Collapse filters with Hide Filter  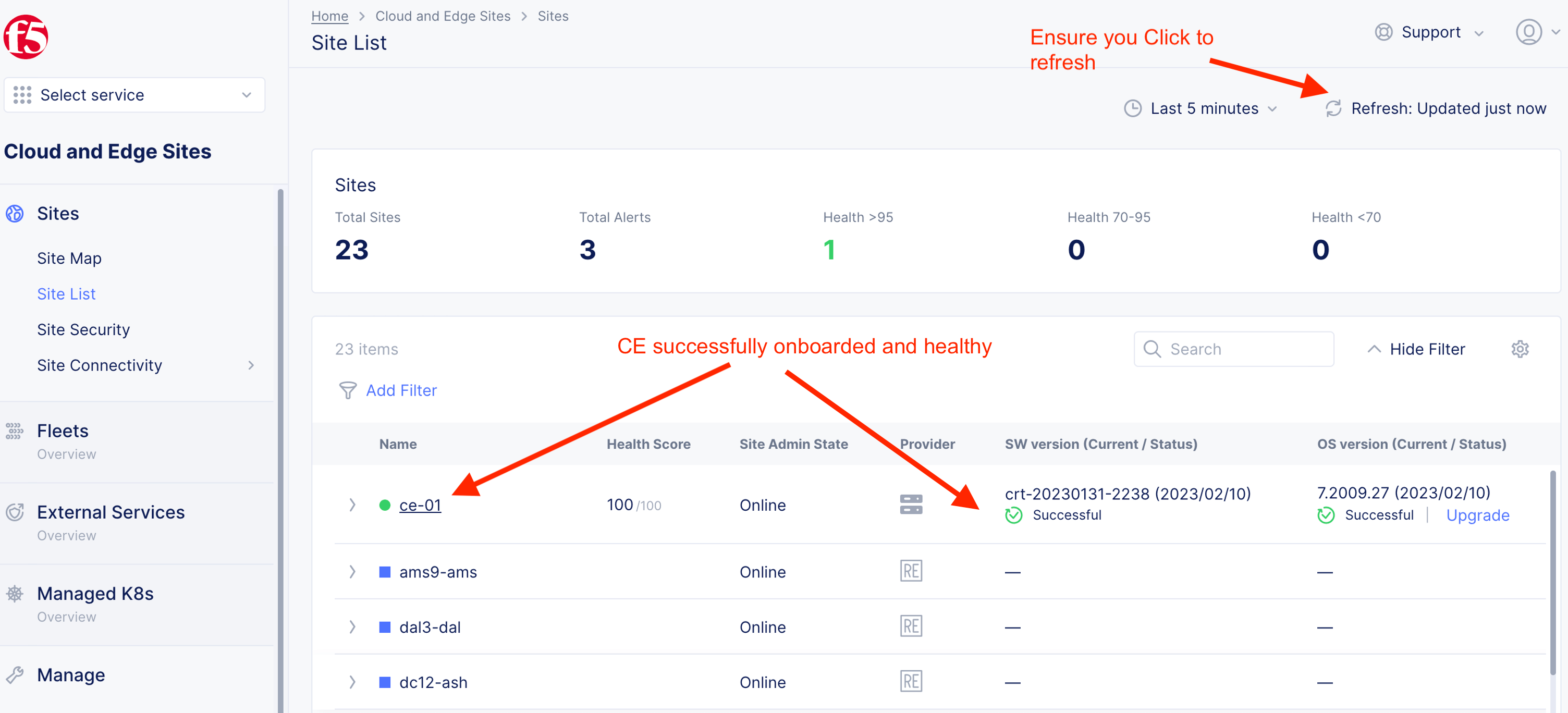point(1416,349)
